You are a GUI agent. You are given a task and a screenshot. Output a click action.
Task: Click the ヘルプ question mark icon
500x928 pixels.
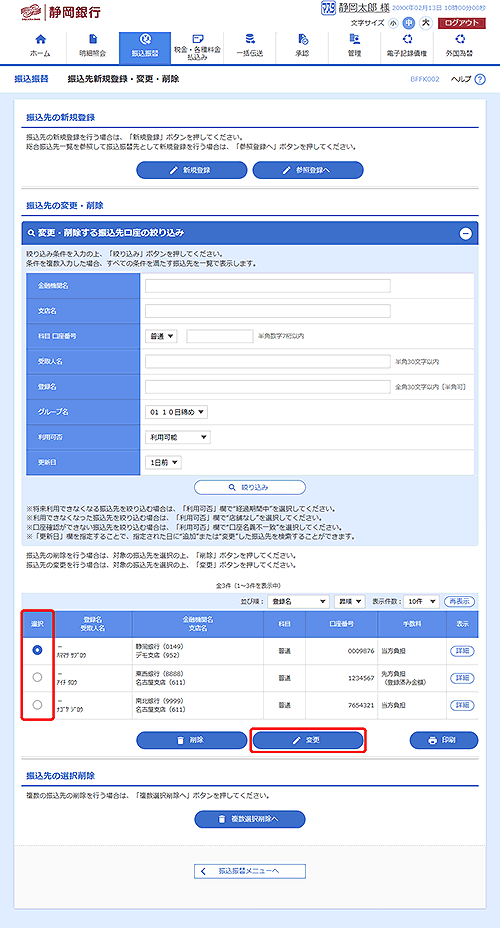(x=480, y=79)
